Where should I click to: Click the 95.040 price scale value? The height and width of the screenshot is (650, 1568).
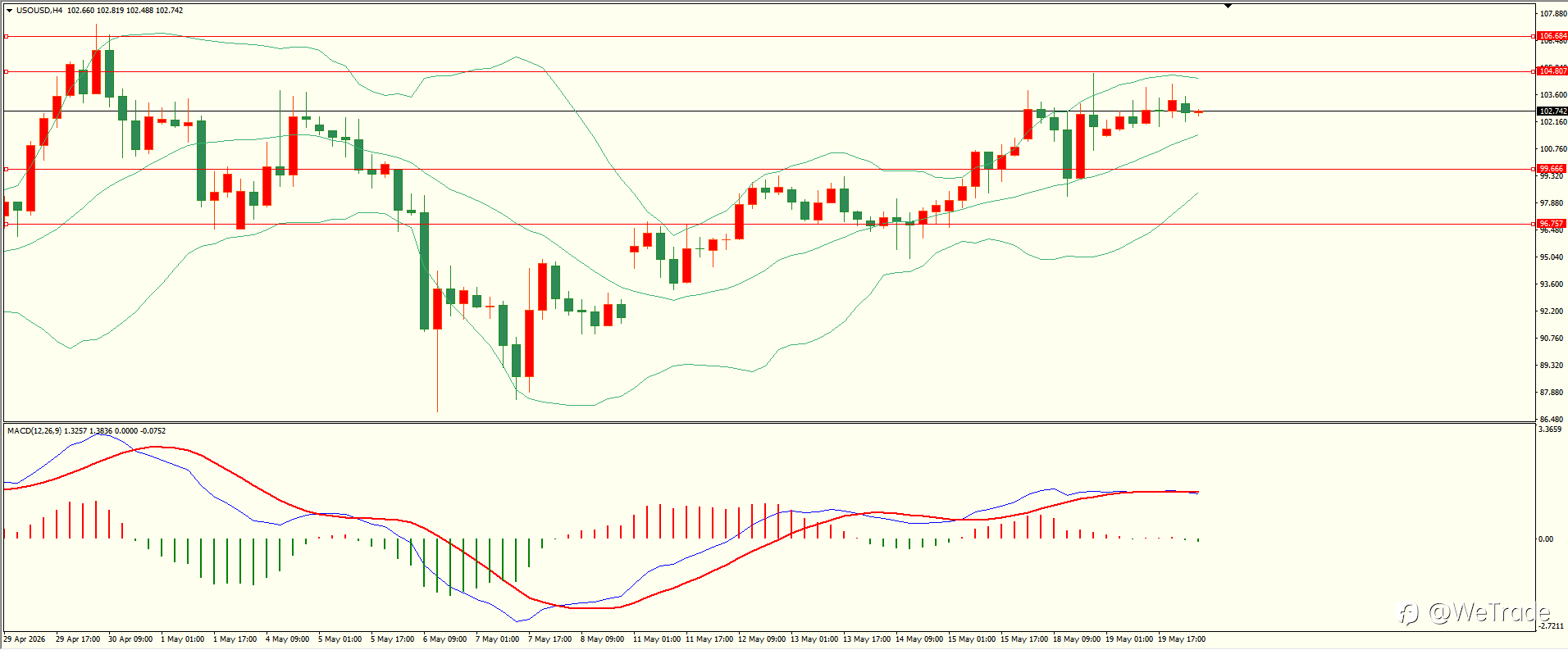1553,257
